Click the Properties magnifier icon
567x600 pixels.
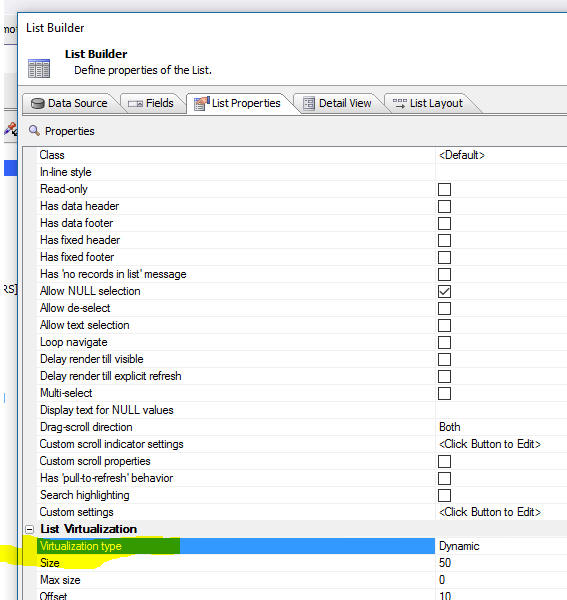pyautogui.click(x=34, y=130)
